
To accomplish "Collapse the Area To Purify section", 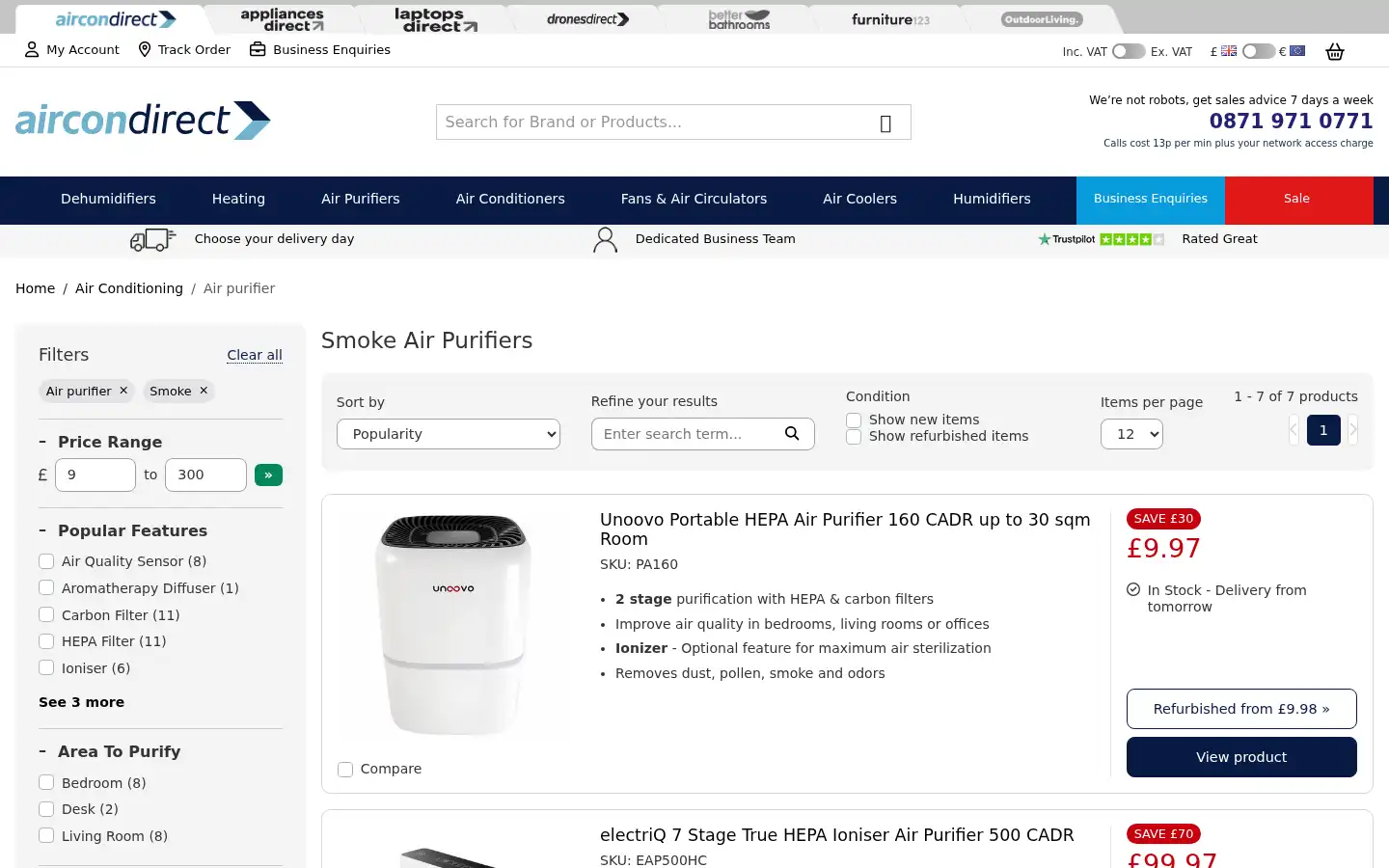I will [x=109, y=751].
